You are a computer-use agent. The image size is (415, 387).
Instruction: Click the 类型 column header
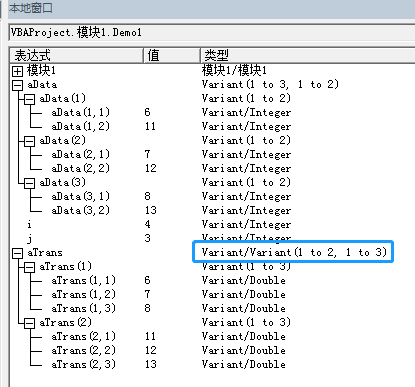point(307,55)
